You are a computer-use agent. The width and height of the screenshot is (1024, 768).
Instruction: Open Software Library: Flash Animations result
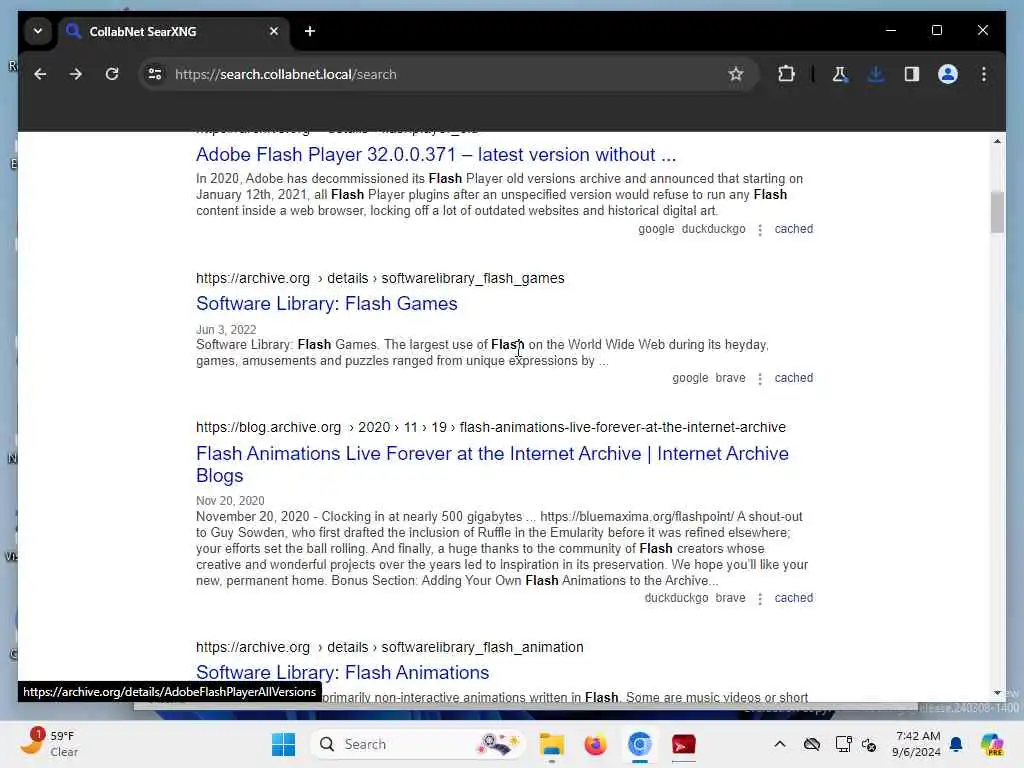(x=342, y=673)
